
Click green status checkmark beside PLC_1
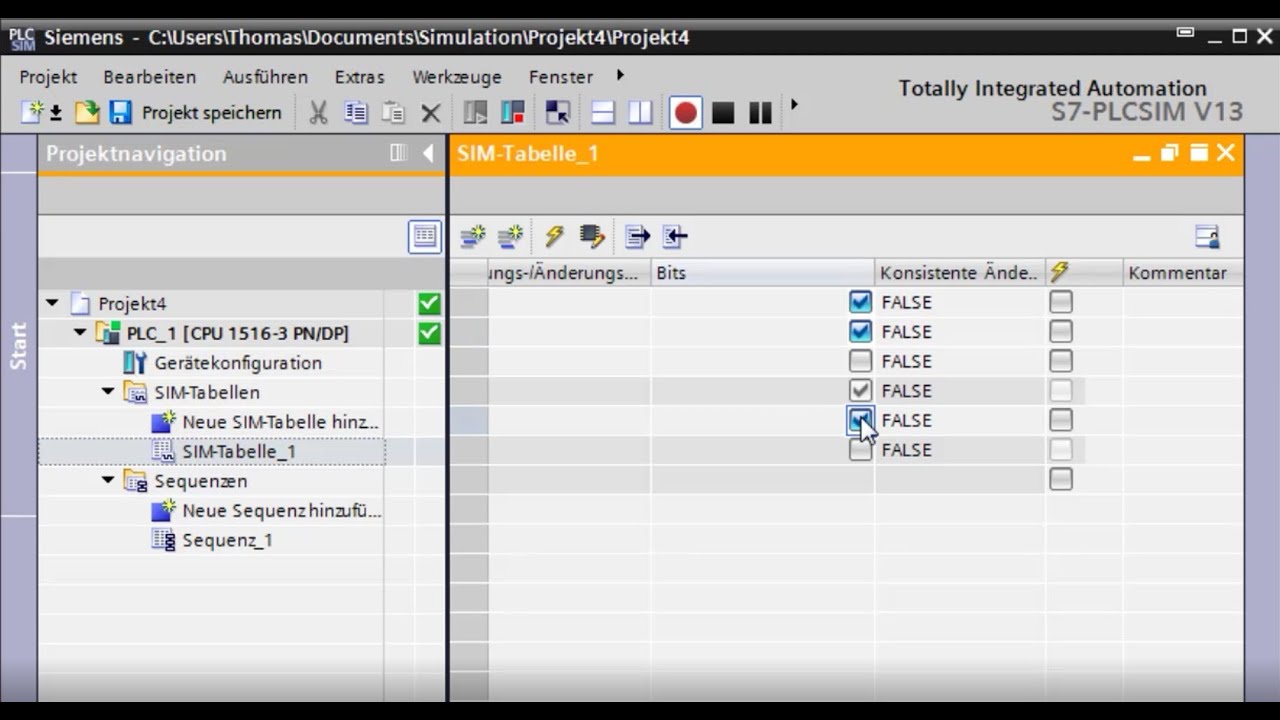tap(429, 332)
